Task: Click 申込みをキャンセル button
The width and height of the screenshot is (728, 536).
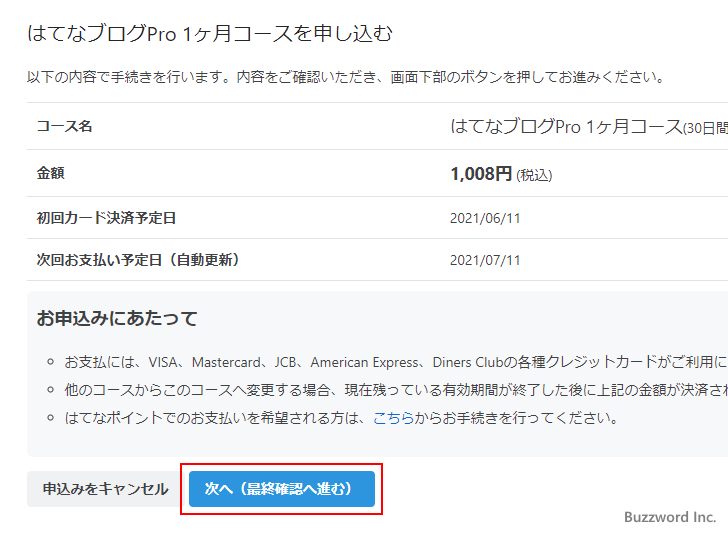Action: pyautogui.click(x=105, y=489)
